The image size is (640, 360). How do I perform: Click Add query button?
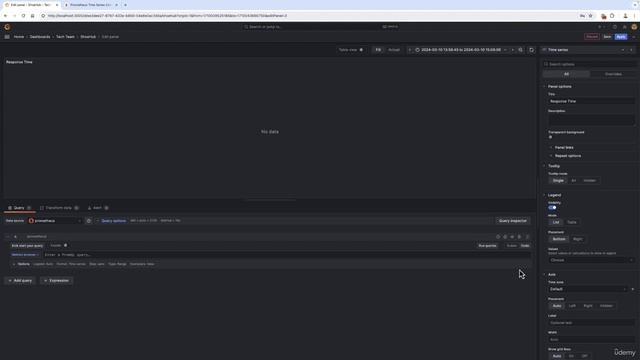(20, 281)
